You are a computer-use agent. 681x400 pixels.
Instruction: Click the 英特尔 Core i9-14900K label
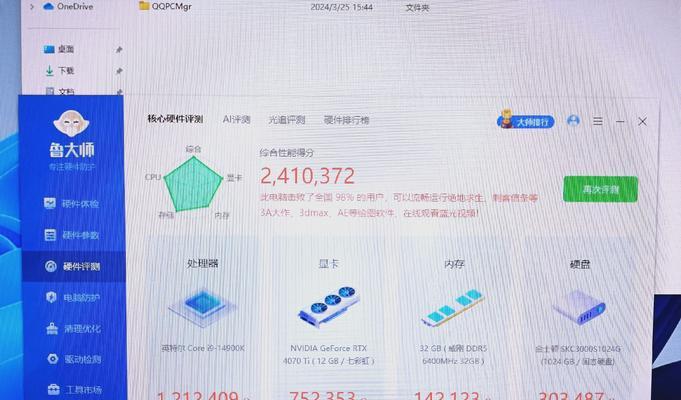coord(203,348)
